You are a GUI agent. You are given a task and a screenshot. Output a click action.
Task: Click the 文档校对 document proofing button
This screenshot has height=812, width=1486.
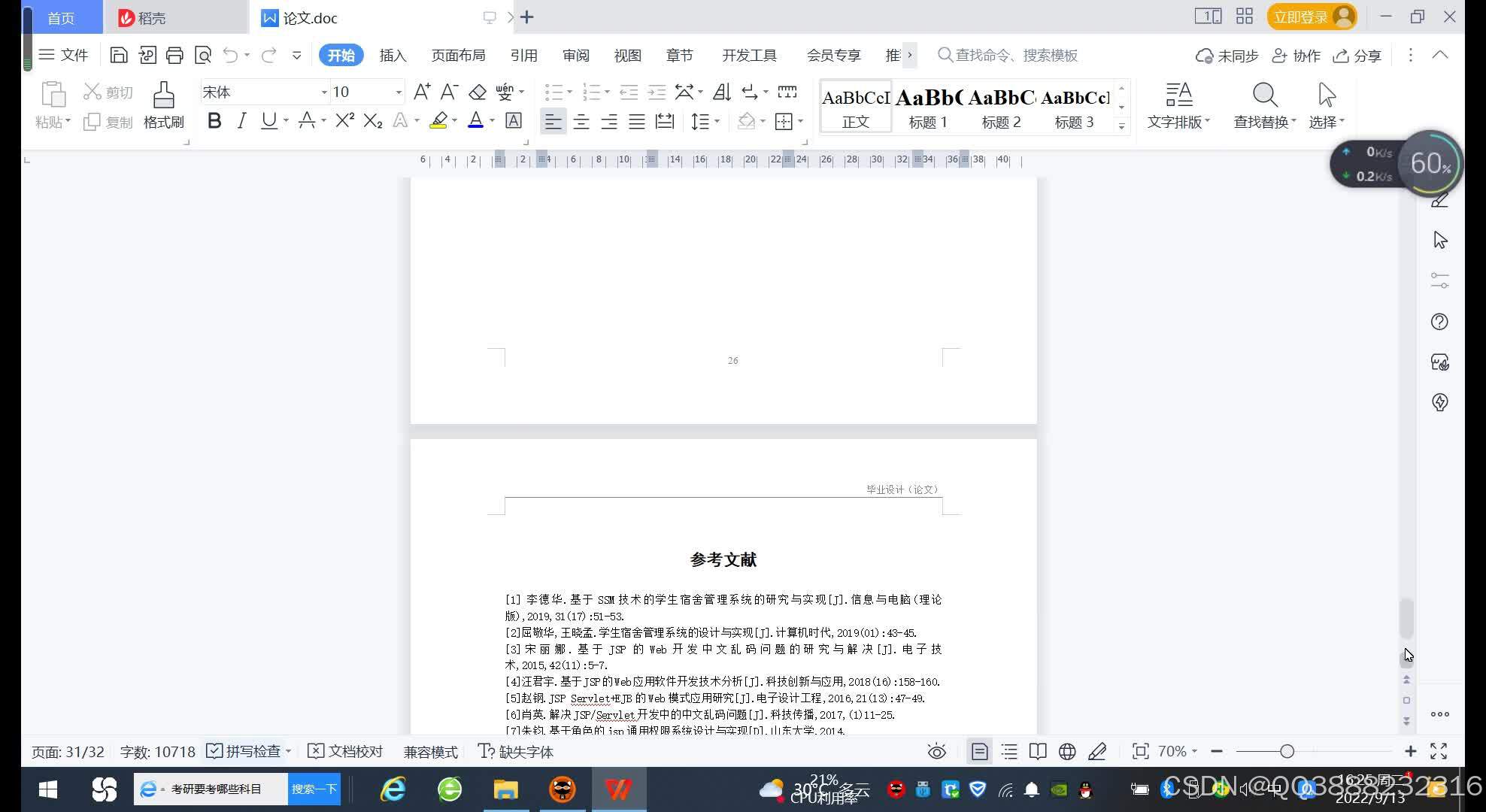point(345,751)
